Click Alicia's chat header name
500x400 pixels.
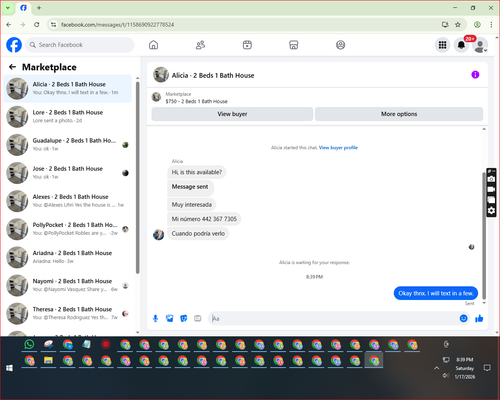pos(213,75)
